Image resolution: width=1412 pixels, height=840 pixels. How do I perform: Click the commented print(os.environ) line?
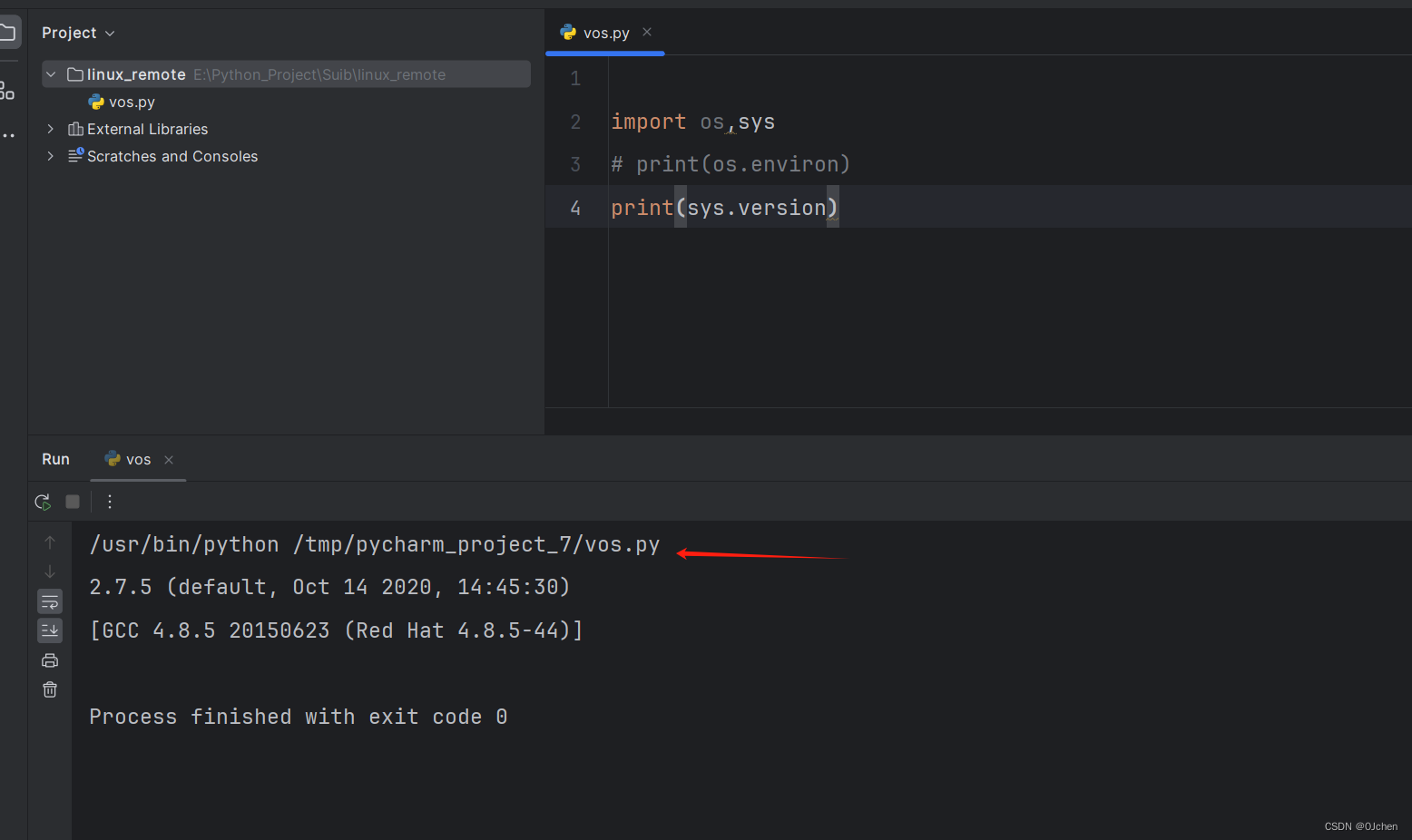click(731, 164)
